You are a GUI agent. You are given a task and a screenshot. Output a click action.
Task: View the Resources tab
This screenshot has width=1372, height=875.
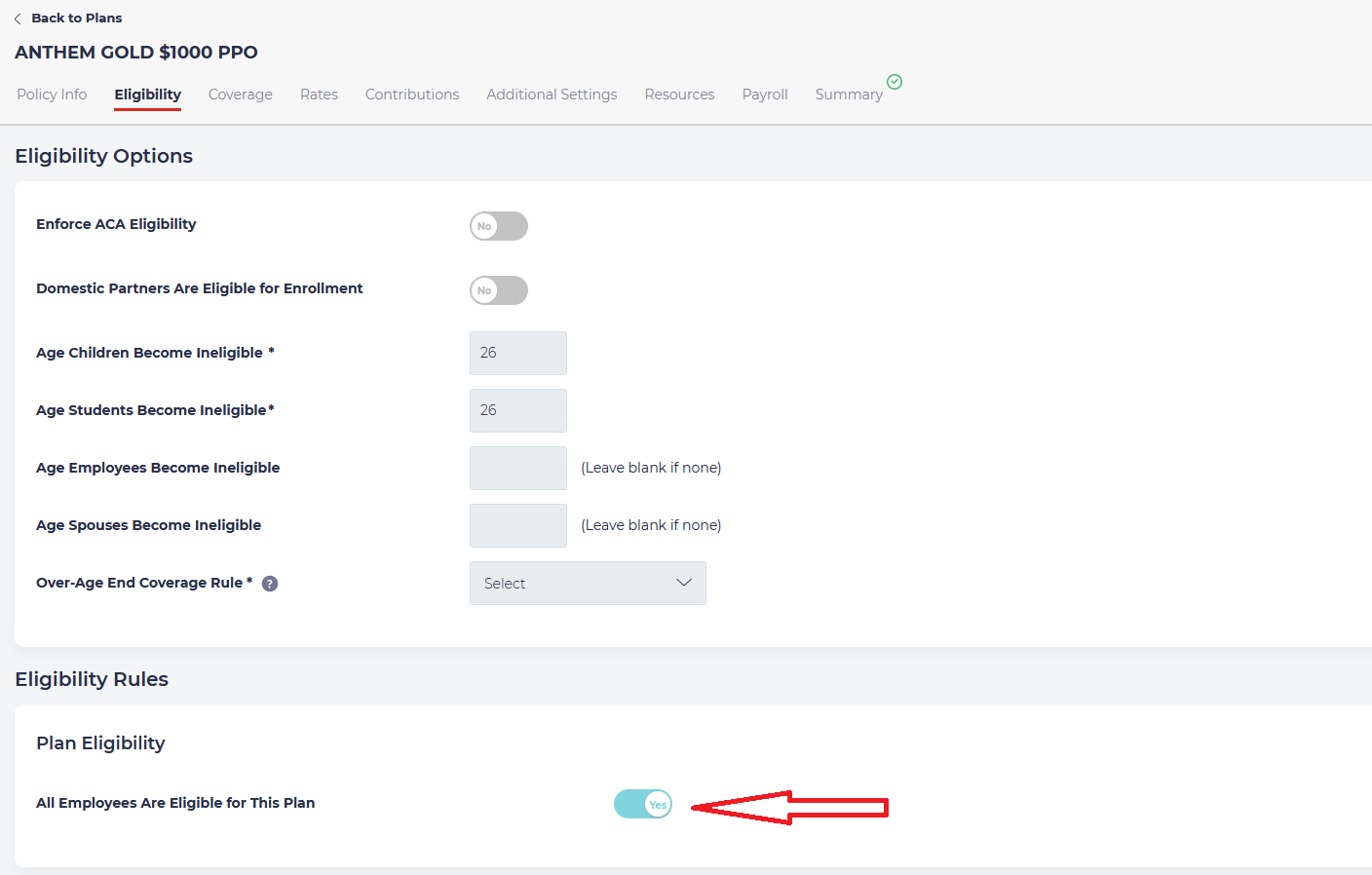[679, 94]
